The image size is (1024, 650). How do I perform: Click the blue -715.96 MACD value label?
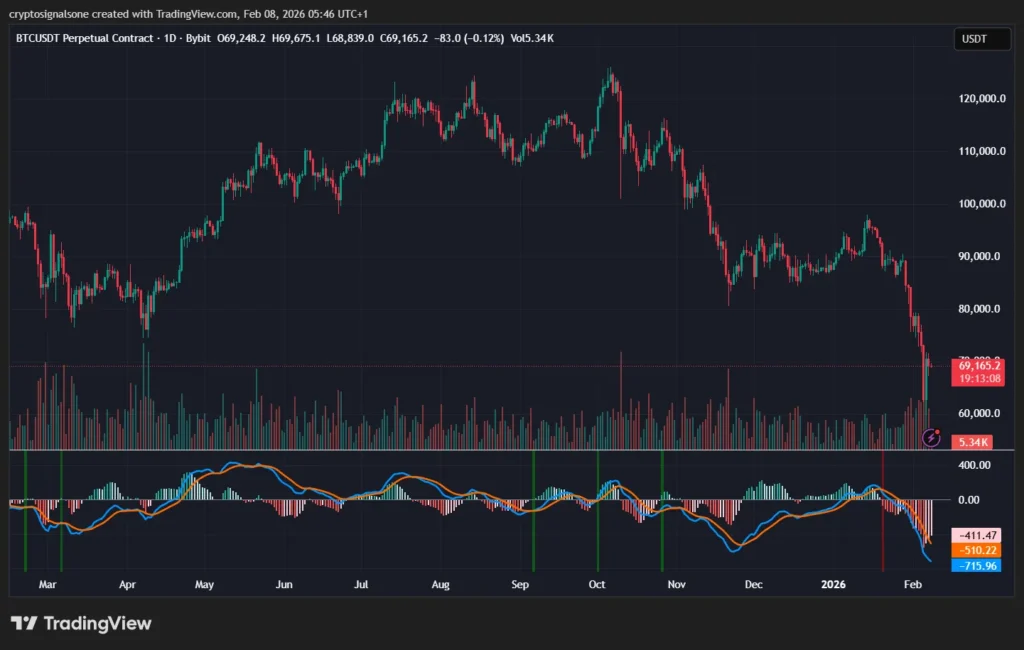tap(973, 565)
